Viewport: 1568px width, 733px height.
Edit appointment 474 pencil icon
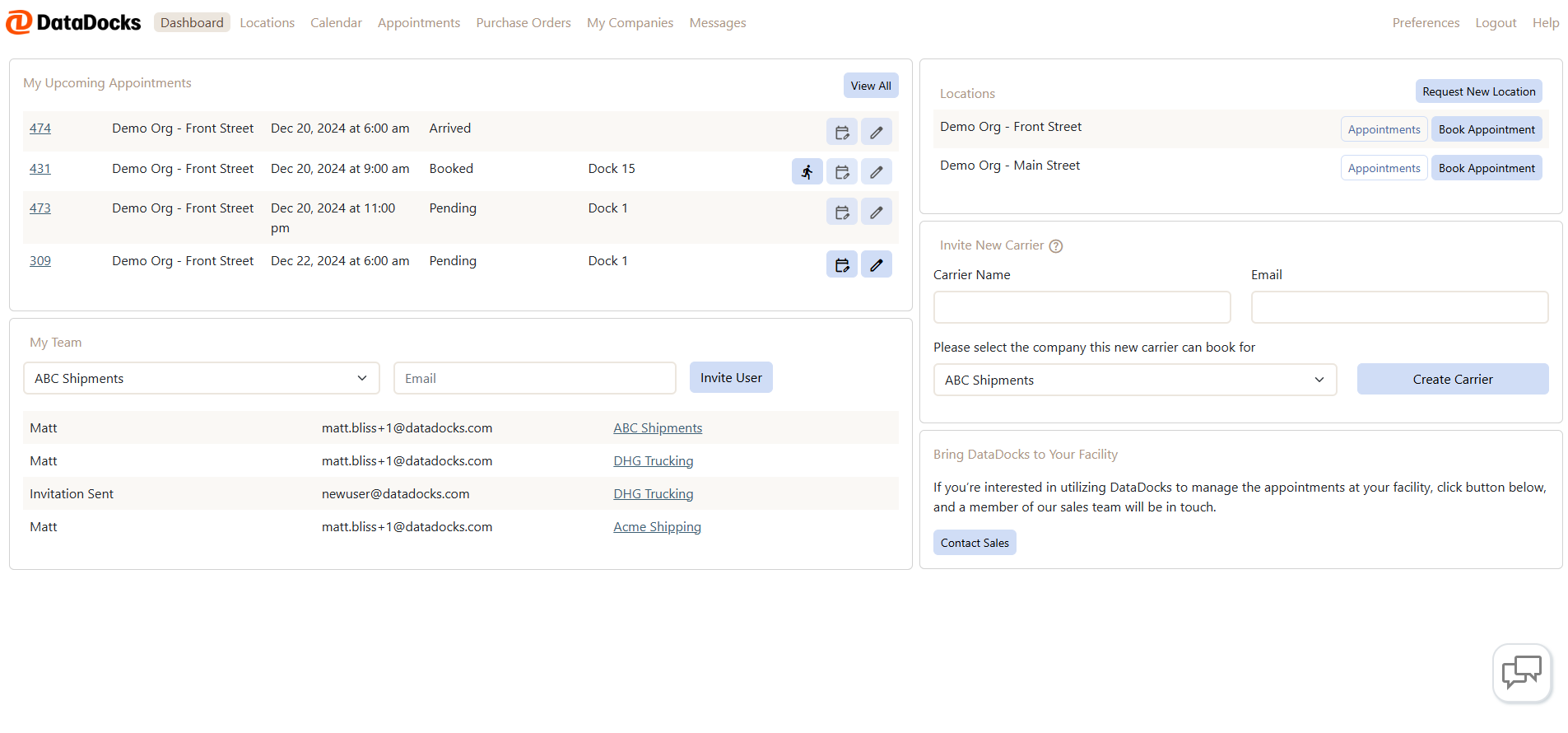877,132
